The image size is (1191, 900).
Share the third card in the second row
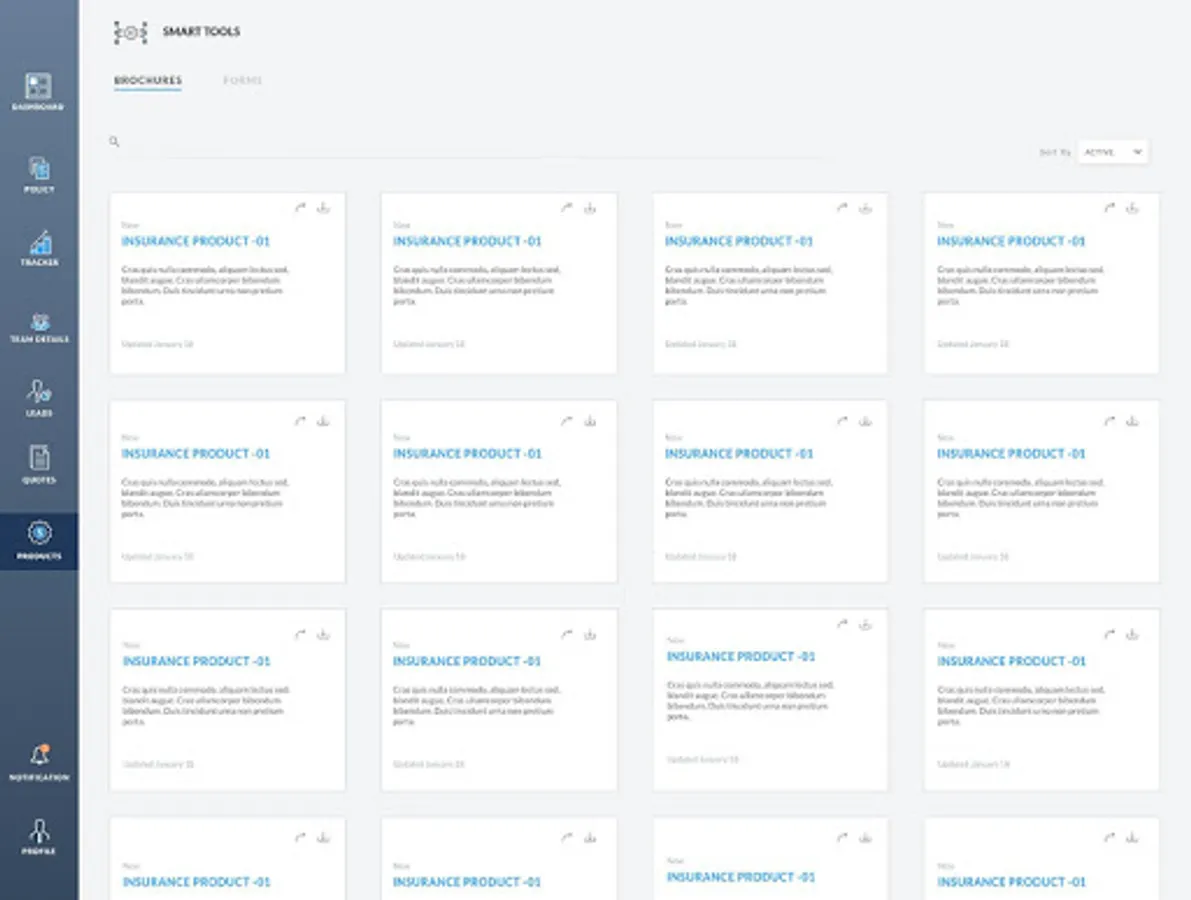(x=842, y=421)
